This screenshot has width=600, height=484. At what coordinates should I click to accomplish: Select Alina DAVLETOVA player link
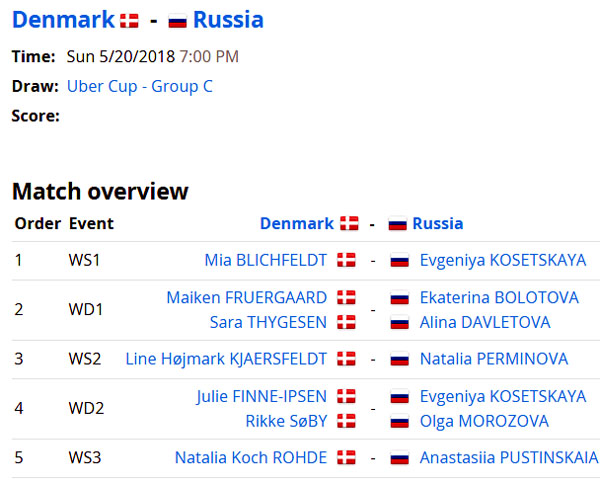click(485, 322)
